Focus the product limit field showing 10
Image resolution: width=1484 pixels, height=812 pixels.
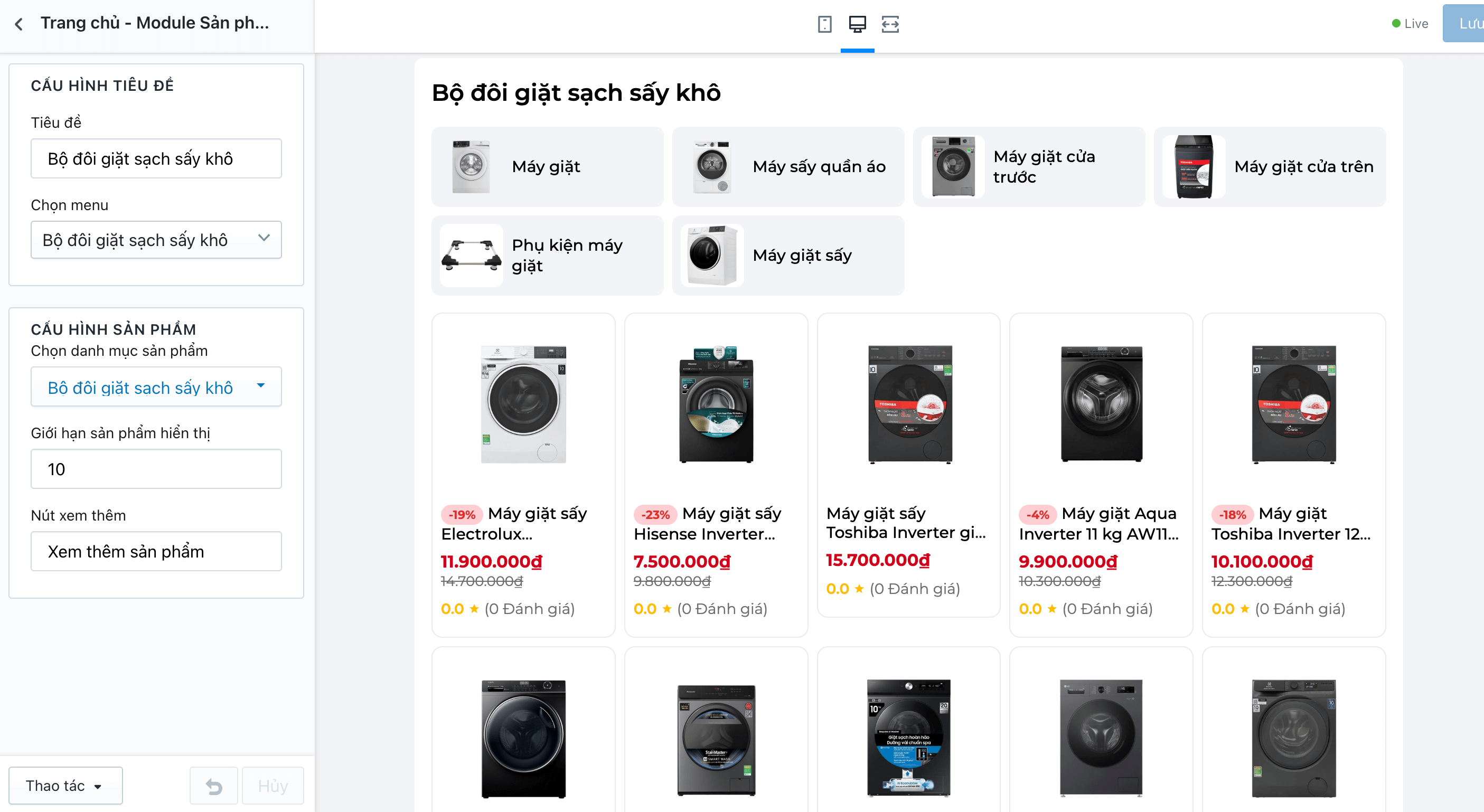(x=156, y=469)
